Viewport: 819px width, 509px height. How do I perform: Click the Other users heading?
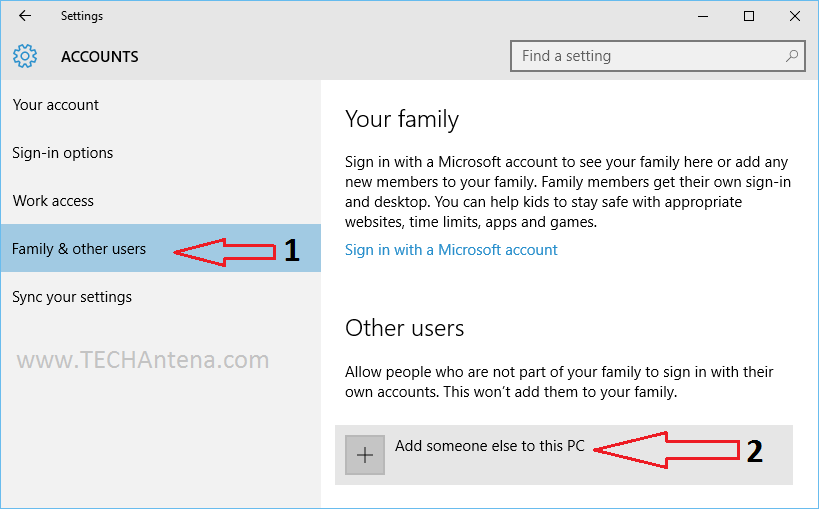[x=404, y=328]
